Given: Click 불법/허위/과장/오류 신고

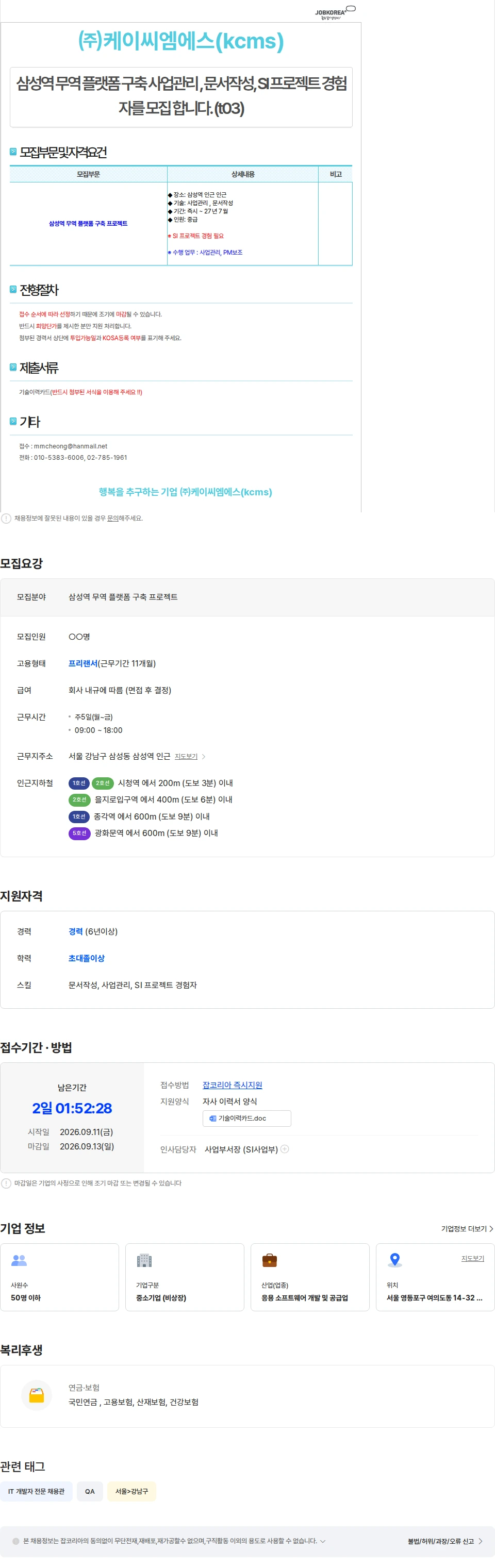Looking at the screenshot, I should [x=445, y=1541].
